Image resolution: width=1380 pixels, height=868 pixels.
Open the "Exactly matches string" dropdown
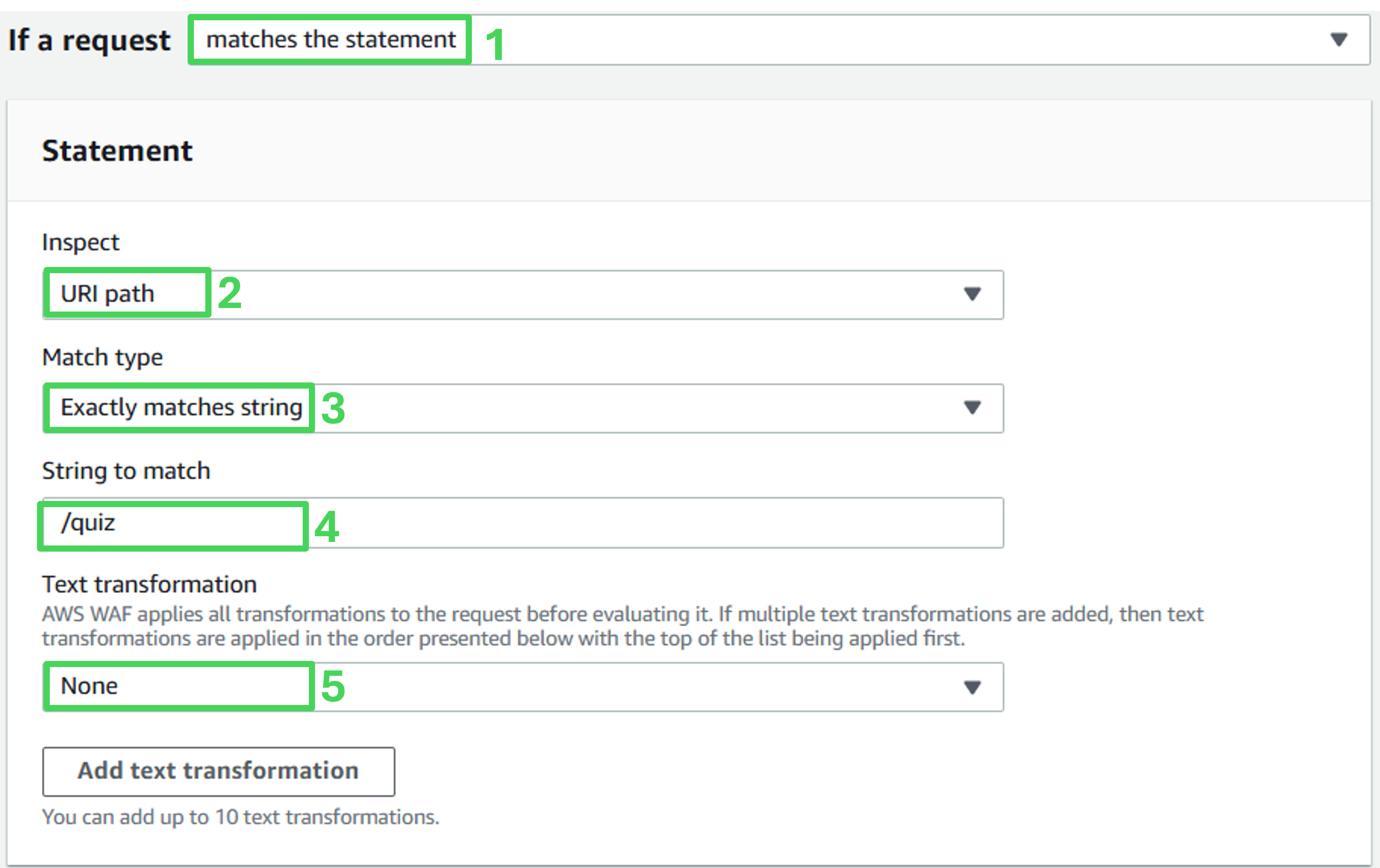click(573, 408)
